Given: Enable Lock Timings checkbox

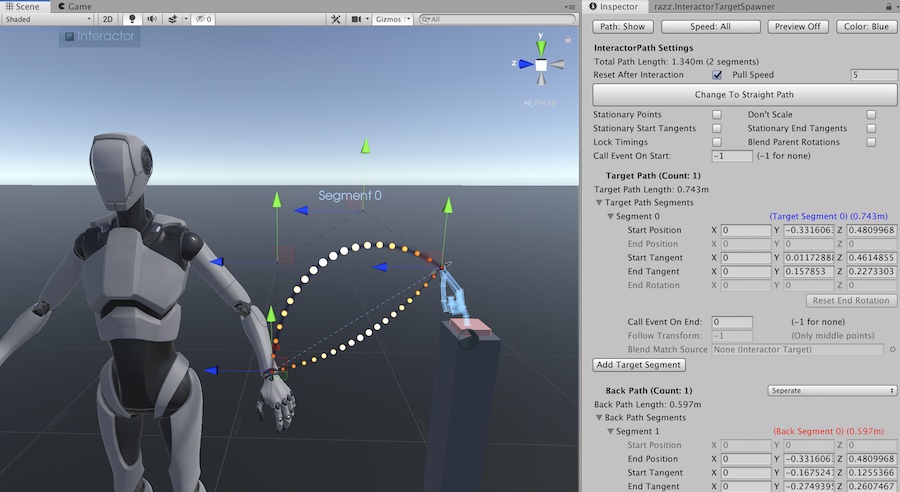Looking at the screenshot, I should coord(717,142).
